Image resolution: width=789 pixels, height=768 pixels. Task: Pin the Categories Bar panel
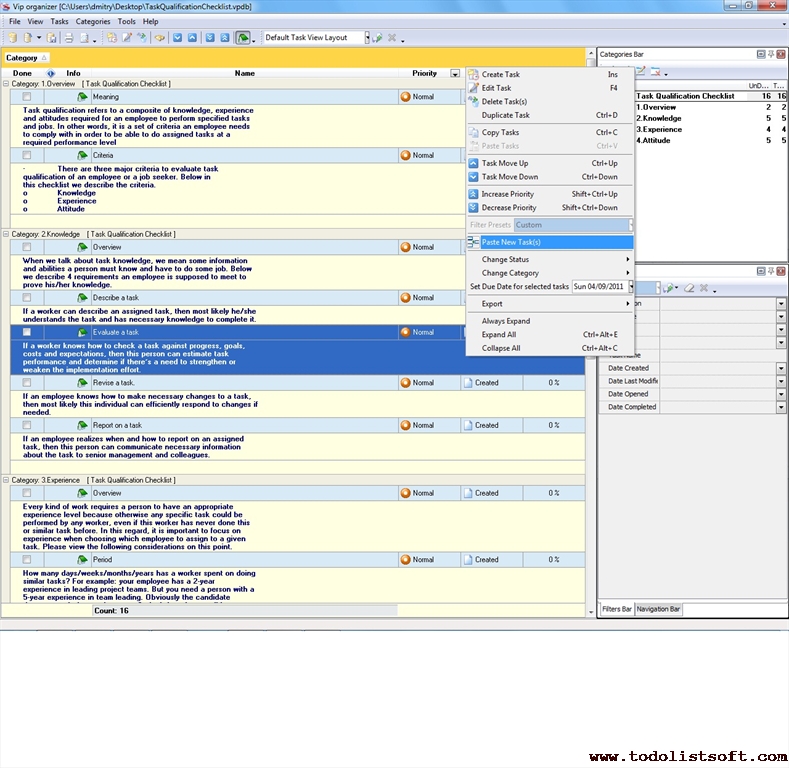[771, 54]
